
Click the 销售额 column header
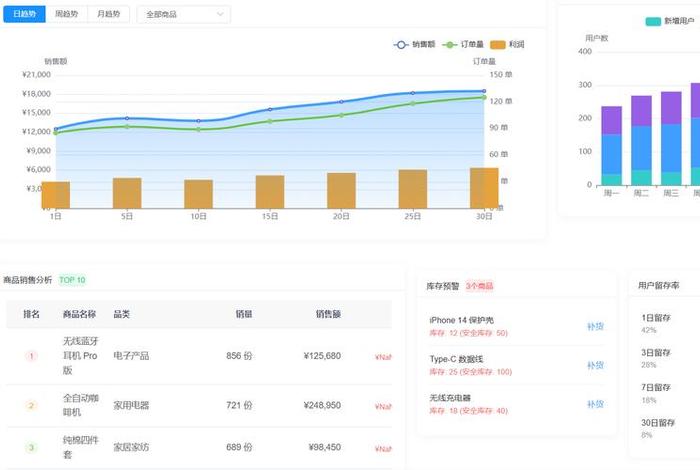click(x=328, y=314)
